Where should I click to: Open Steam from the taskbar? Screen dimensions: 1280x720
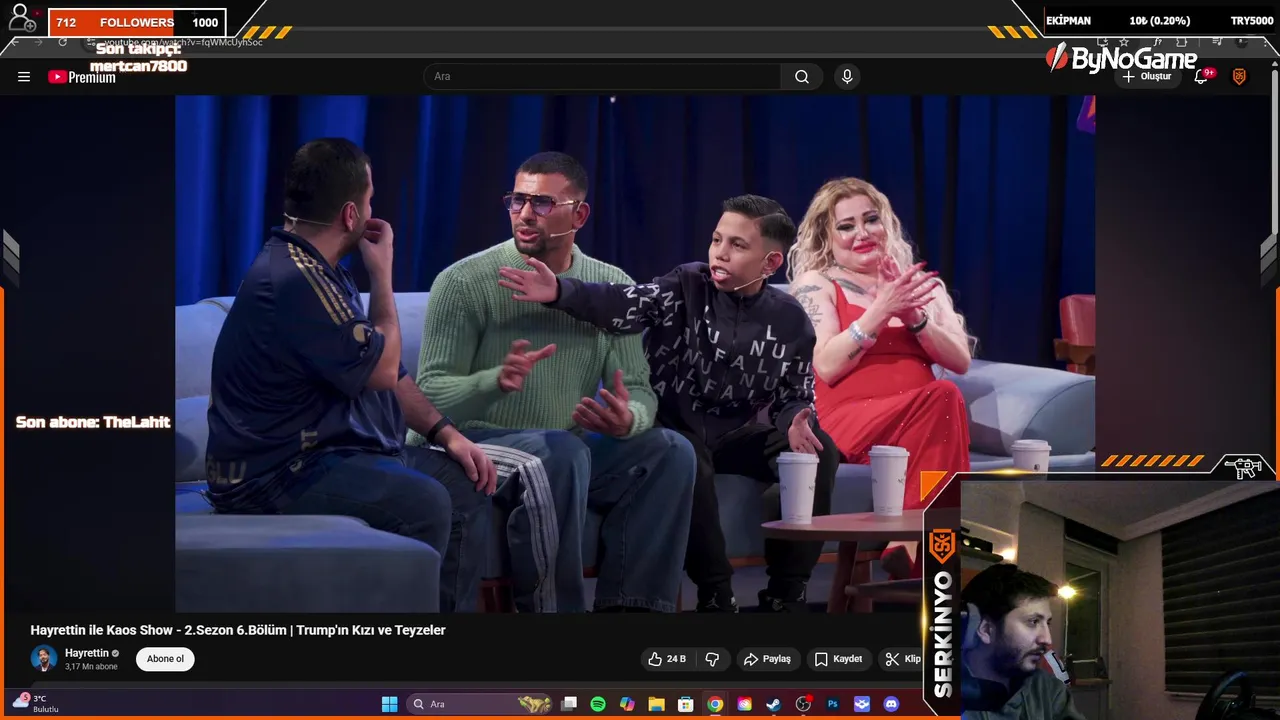[774, 704]
